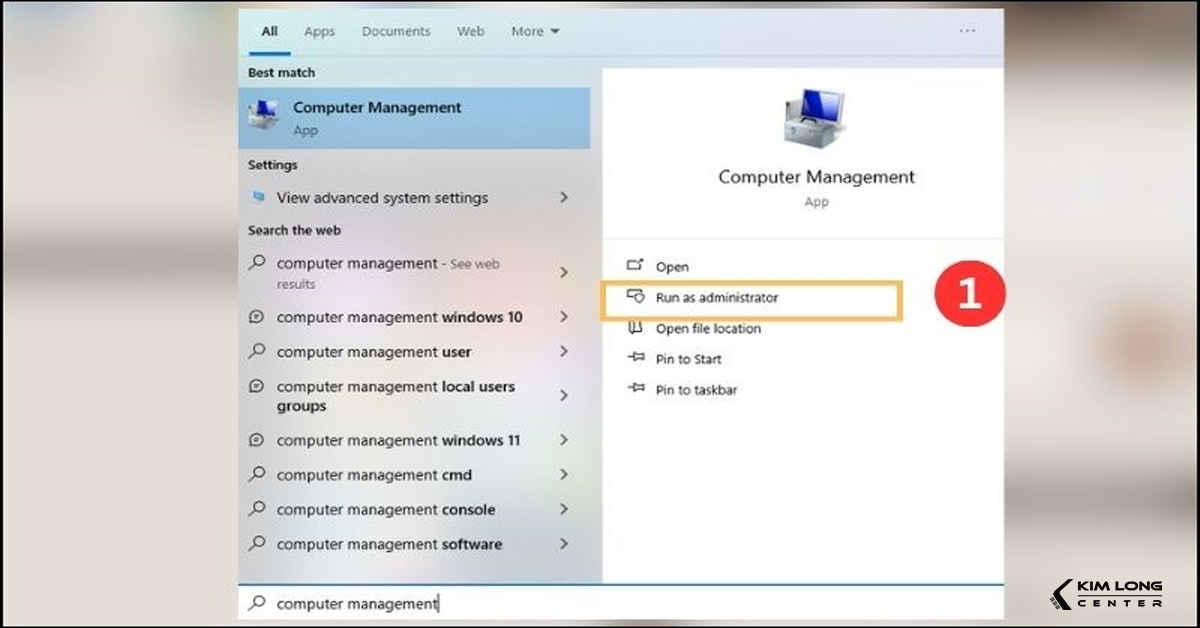Click the Pin to taskbar pin icon

coord(635,390)
